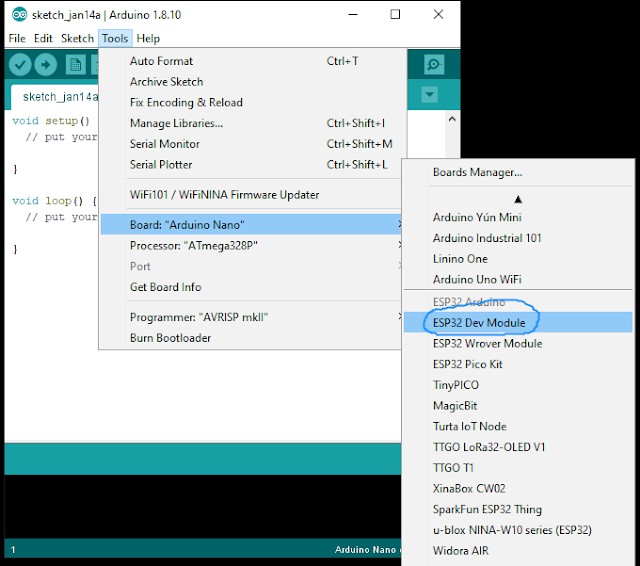Open the File menu

[17, 38]
